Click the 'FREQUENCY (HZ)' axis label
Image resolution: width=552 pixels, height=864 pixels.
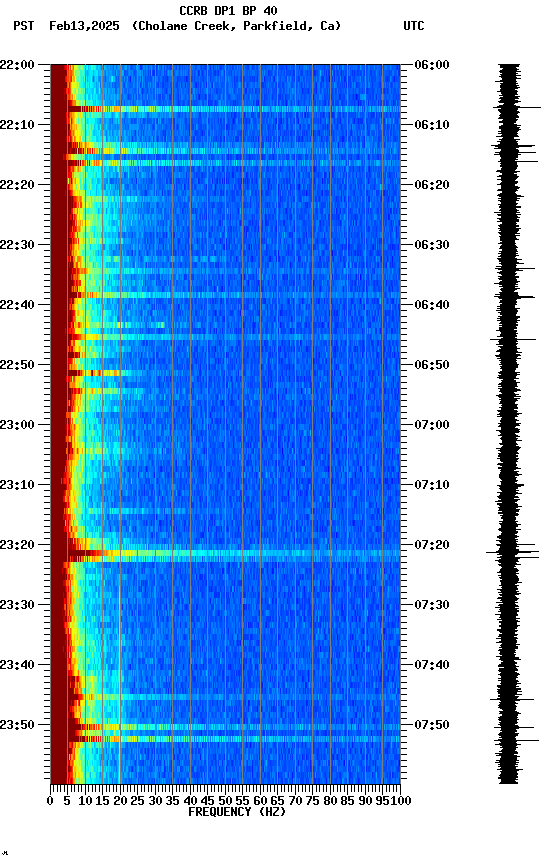(x=237, y=812)
